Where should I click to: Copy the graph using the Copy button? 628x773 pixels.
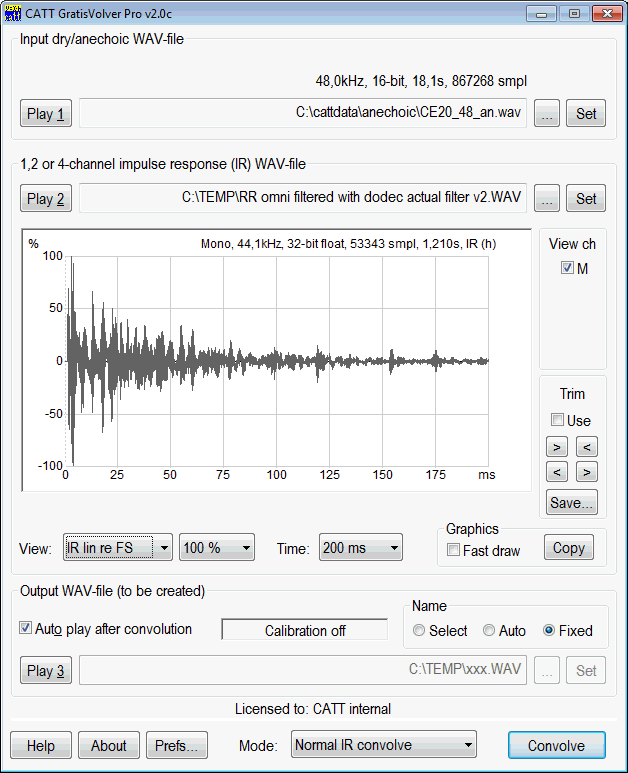click(568, 548)
